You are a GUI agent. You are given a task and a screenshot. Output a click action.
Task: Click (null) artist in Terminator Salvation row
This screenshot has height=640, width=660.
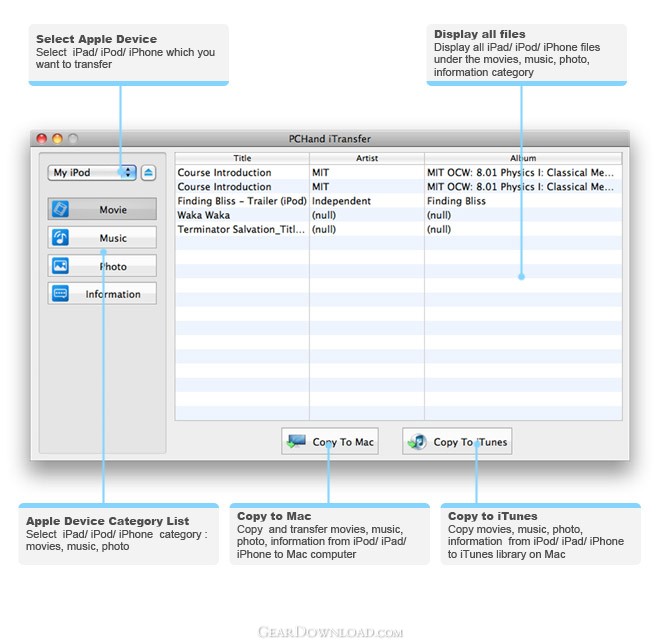click(324, 229)
